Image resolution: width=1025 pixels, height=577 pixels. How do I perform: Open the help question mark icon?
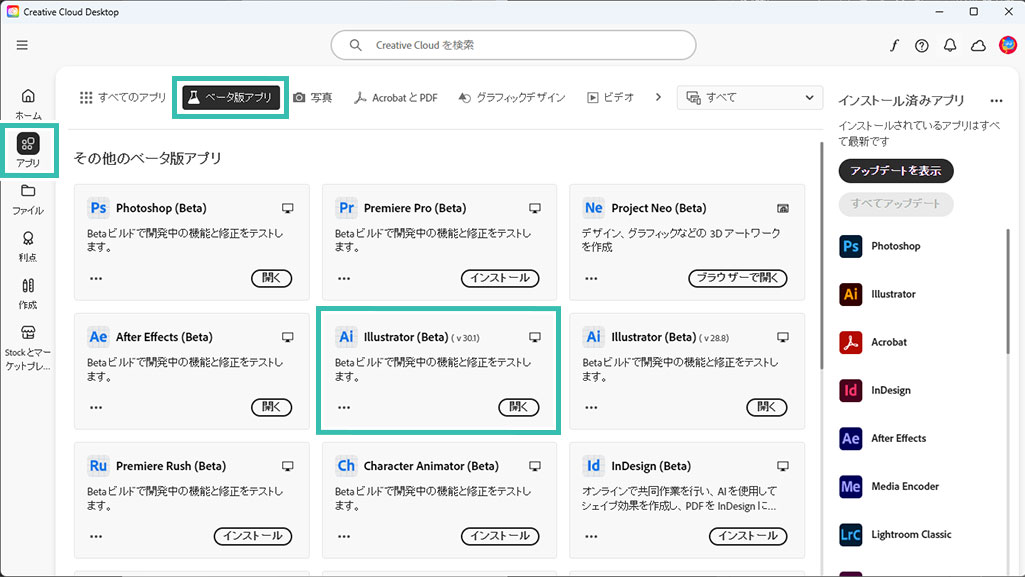[922, 46]
